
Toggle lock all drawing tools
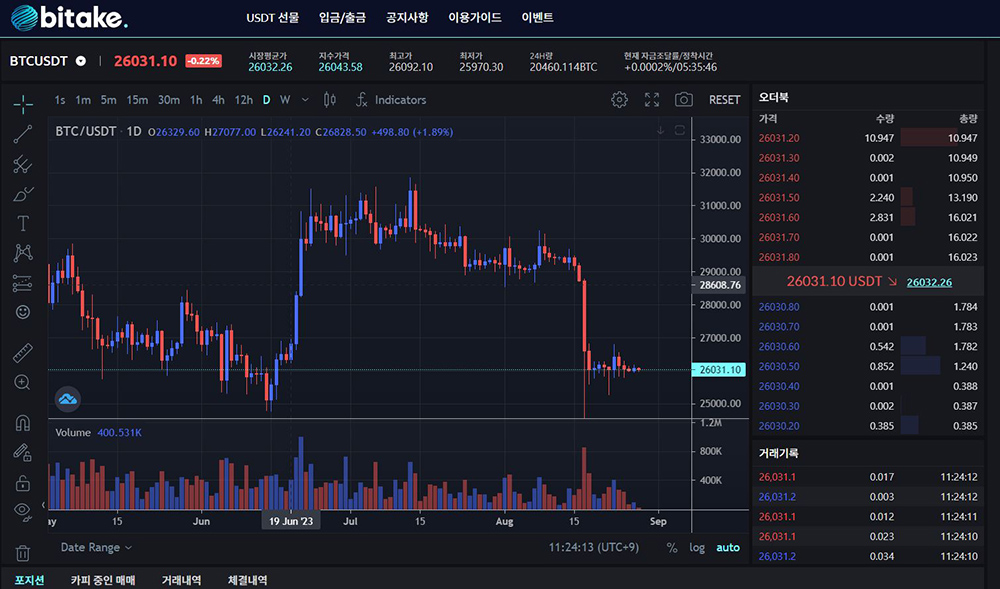coord(22,482)
